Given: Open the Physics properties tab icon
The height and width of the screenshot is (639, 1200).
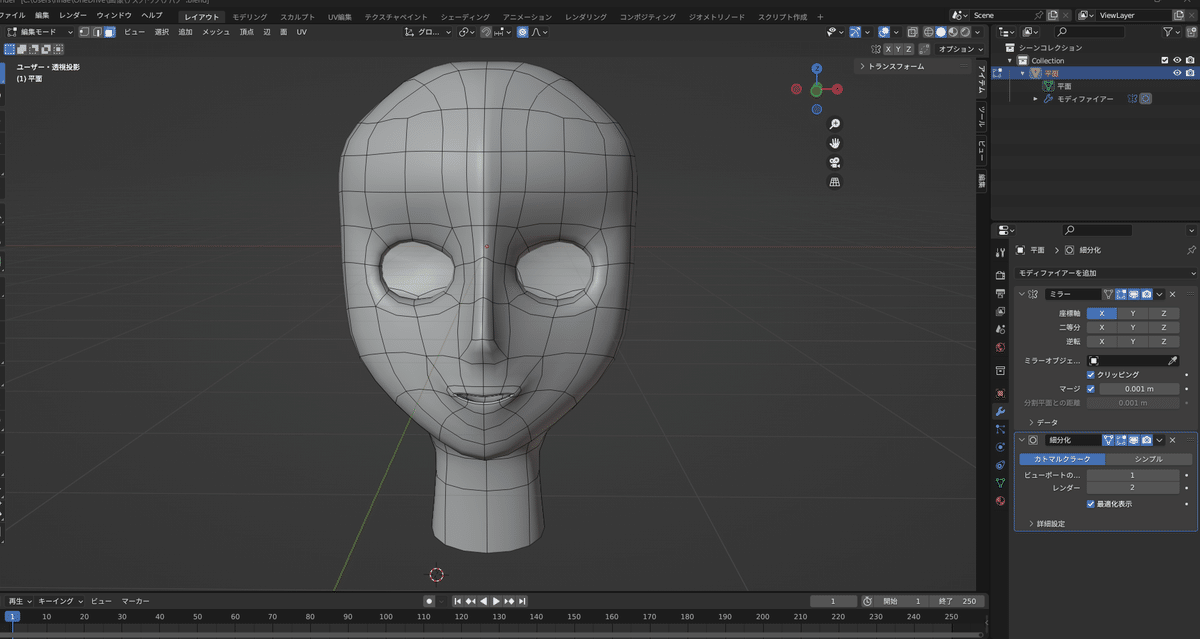Looking at the screenshot, I should click(x=1000, y=447).
